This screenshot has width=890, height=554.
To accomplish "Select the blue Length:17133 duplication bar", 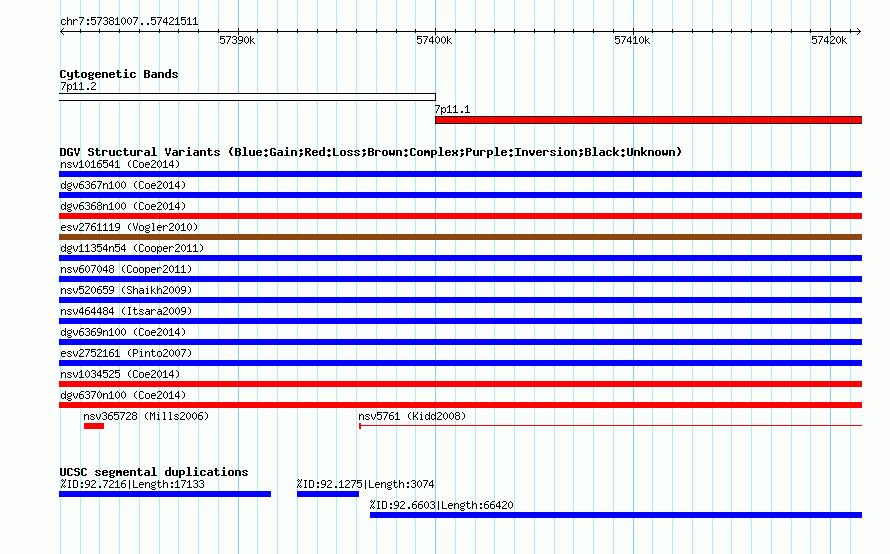I will click(x=165, y=494).
